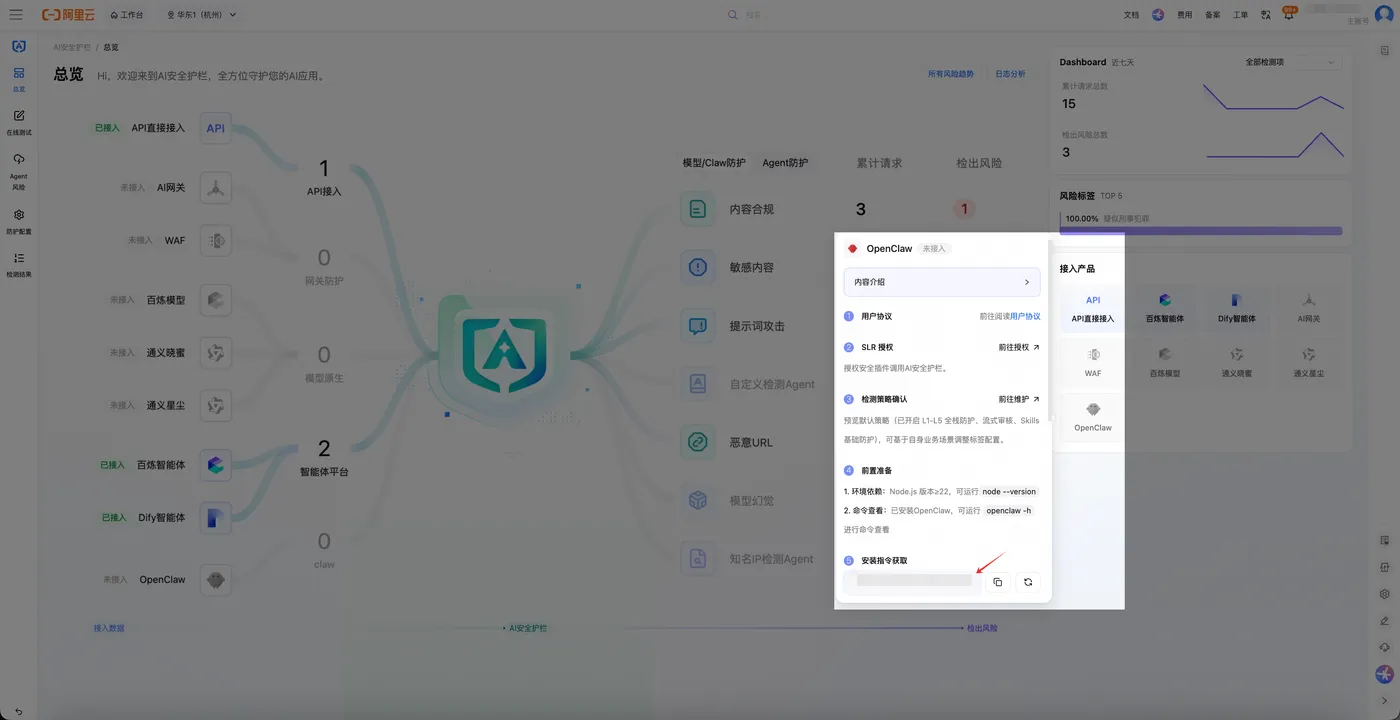Click 前往授权 for SLR 授权
The height and width of the screenshot is (720, 1400).
(1019, 347)
